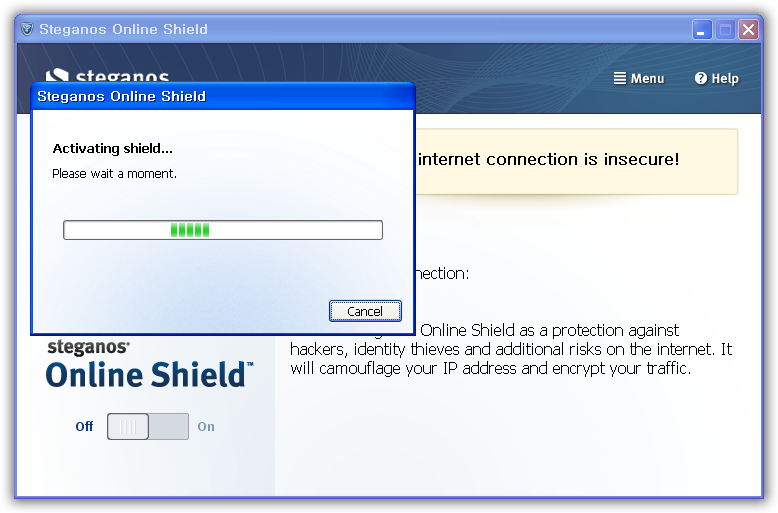Select the Off label beside the switch

tap(84, 427)
